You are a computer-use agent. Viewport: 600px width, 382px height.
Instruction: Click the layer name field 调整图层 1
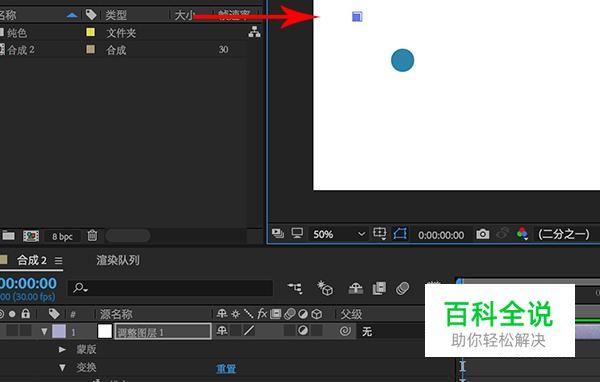pos(163,331)
